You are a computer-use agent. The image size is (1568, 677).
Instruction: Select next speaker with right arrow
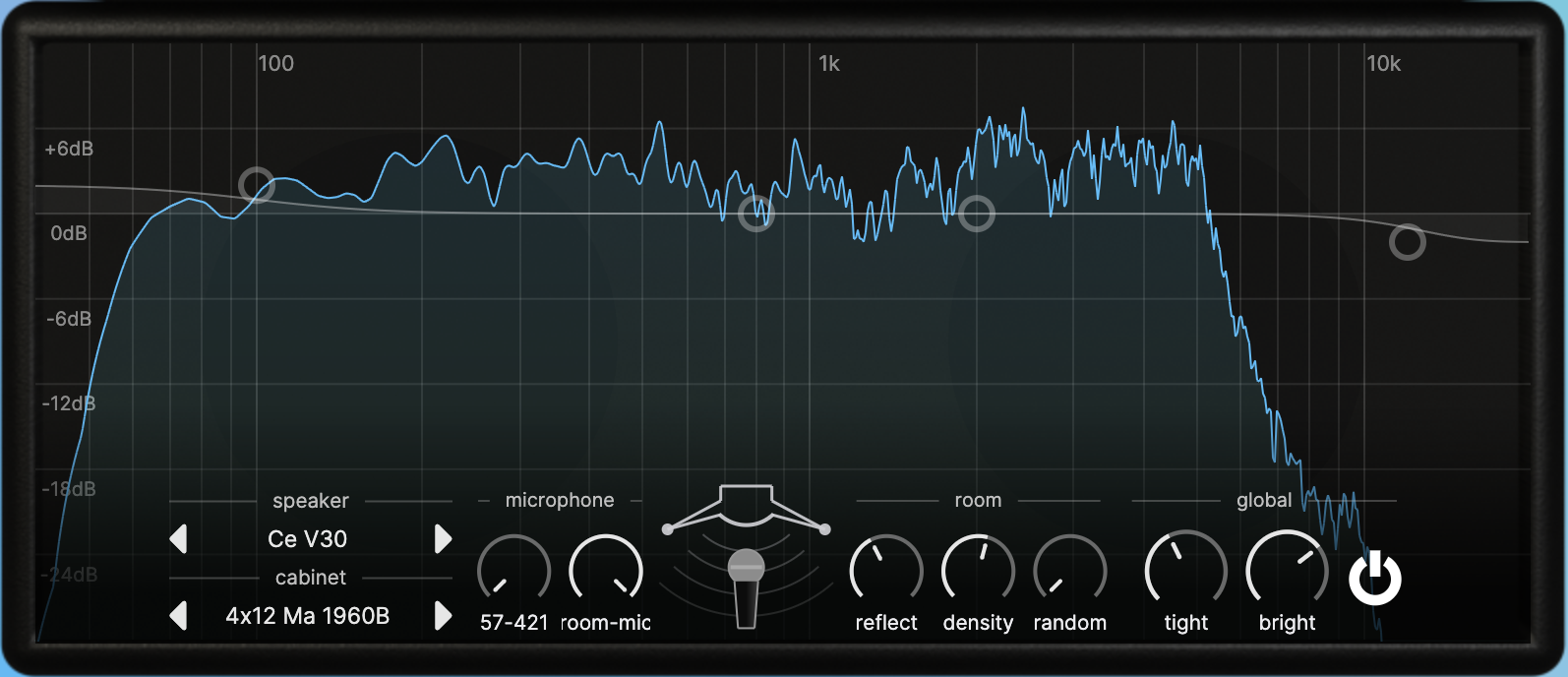pos(443,539)
